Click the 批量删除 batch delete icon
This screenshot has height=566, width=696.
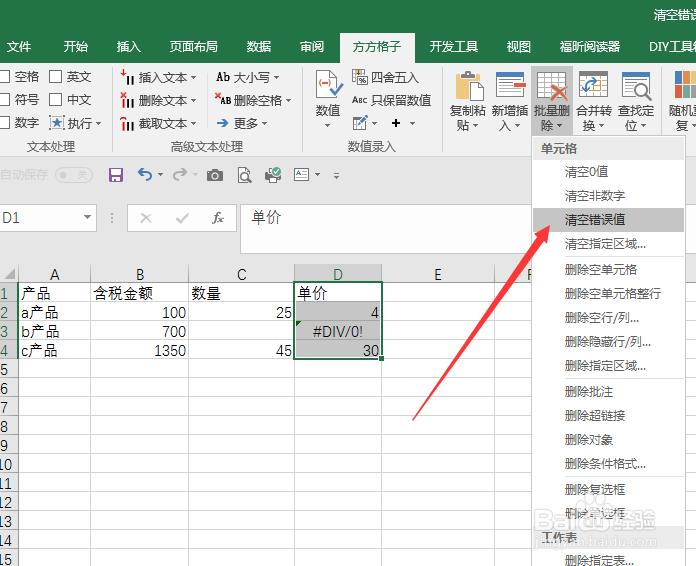click(x=552, y=85)
